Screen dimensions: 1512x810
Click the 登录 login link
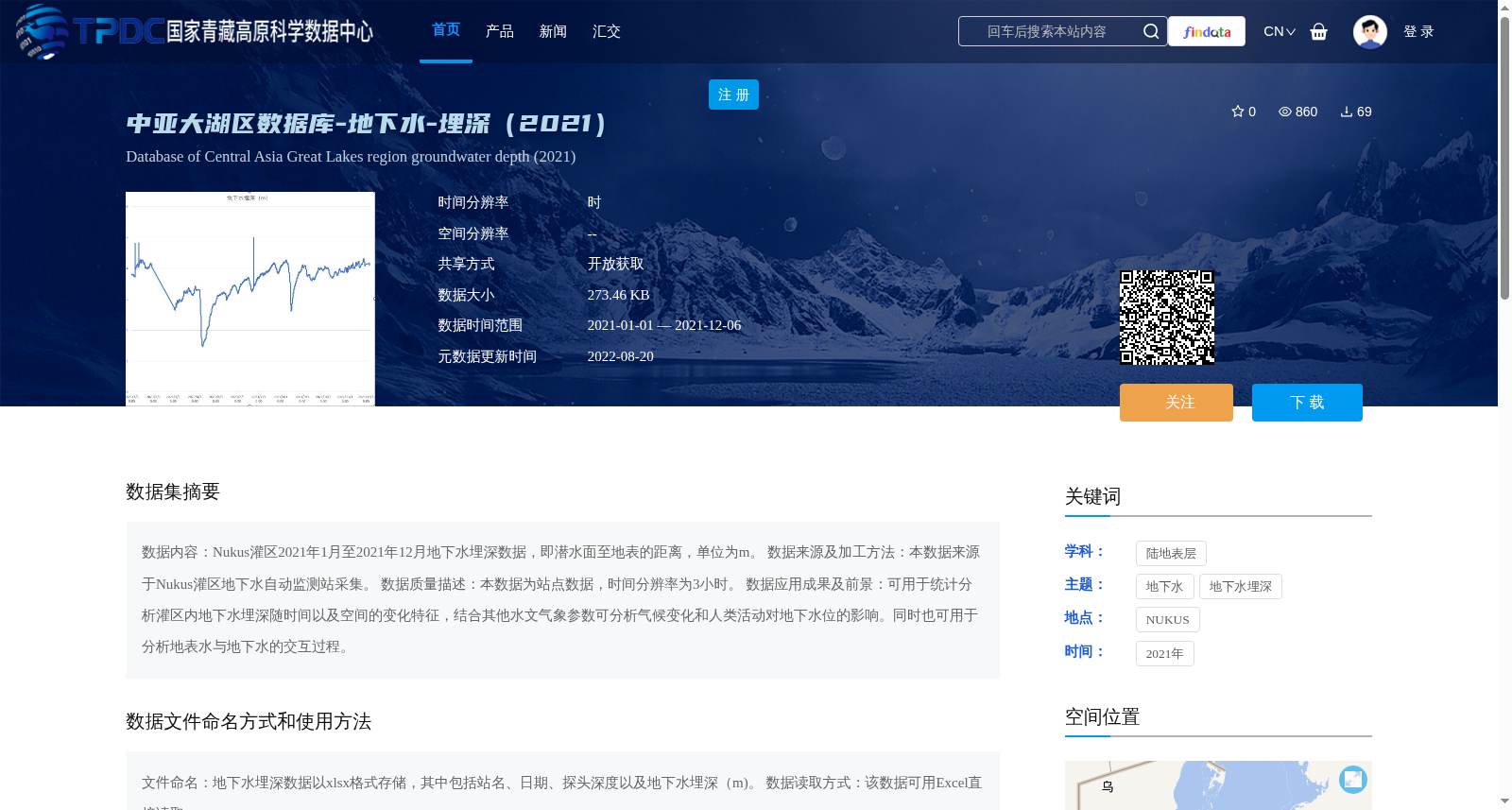pyautogui.click(x=1418, y=31)
